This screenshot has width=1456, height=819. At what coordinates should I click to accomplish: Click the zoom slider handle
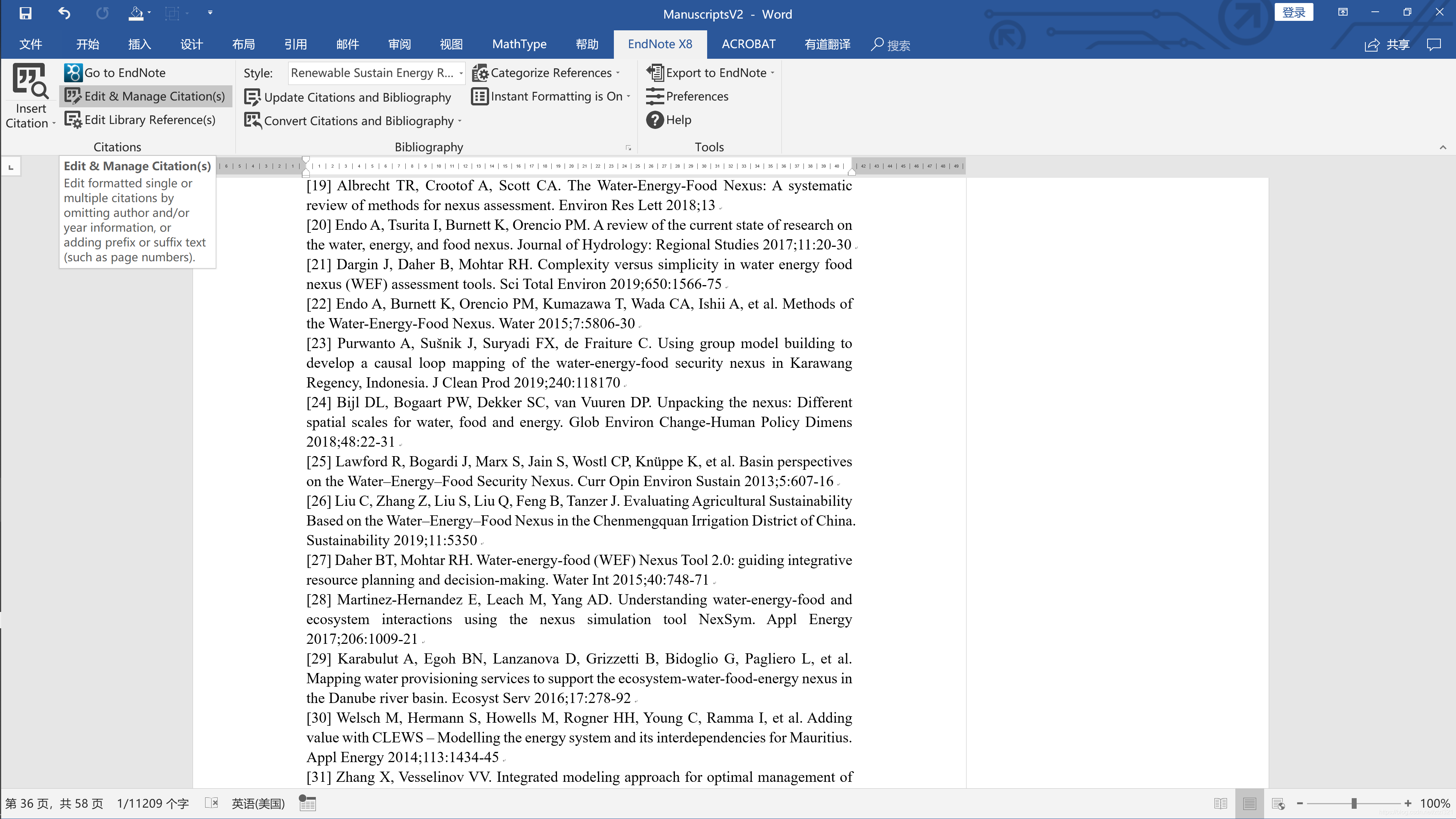pos(1354,803)
